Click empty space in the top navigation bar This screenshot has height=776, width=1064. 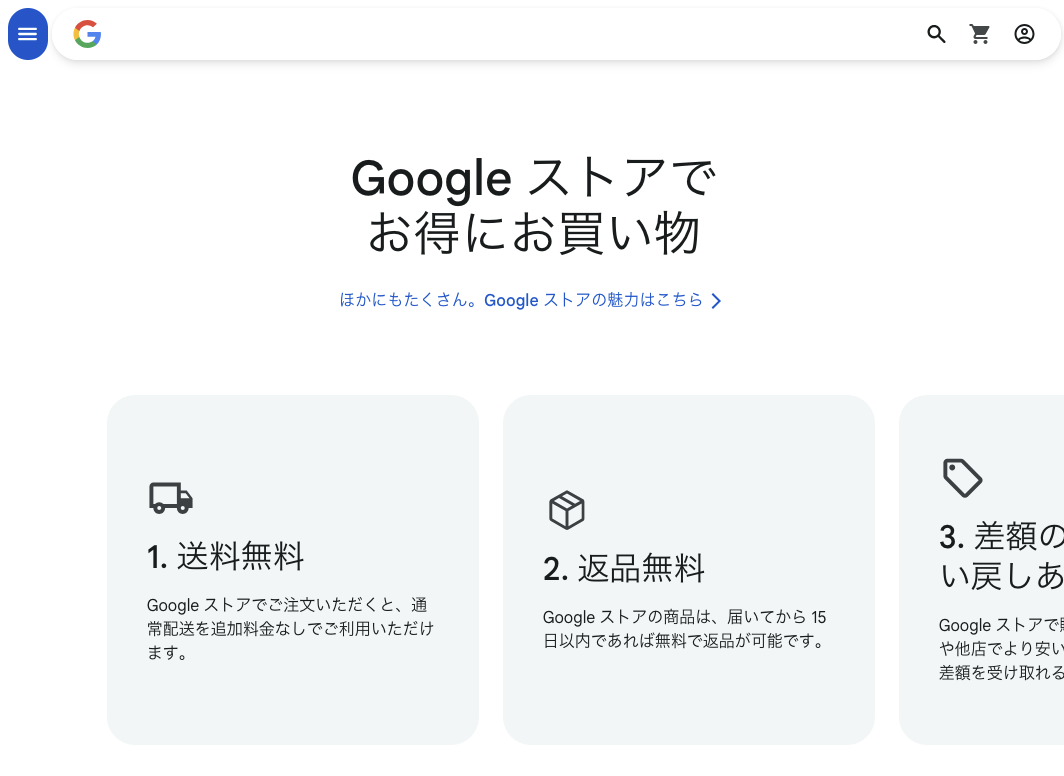click(x=500, y=34)
